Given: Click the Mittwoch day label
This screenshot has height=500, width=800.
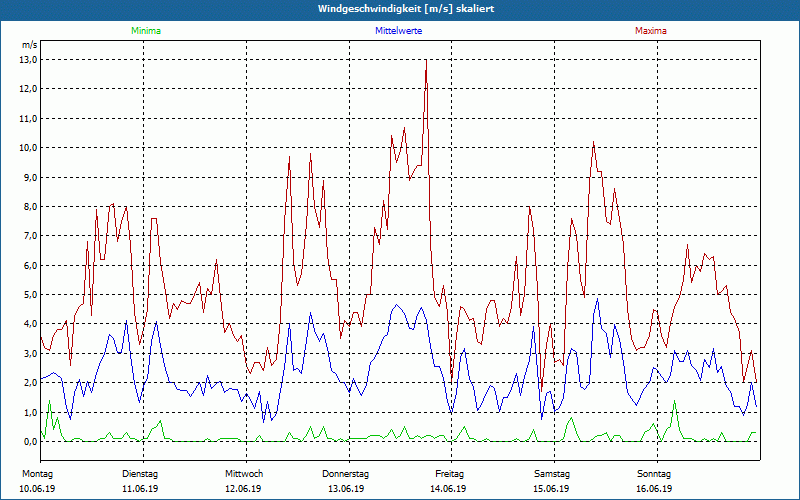Looking at the screenshot, I should pos(244,474).
